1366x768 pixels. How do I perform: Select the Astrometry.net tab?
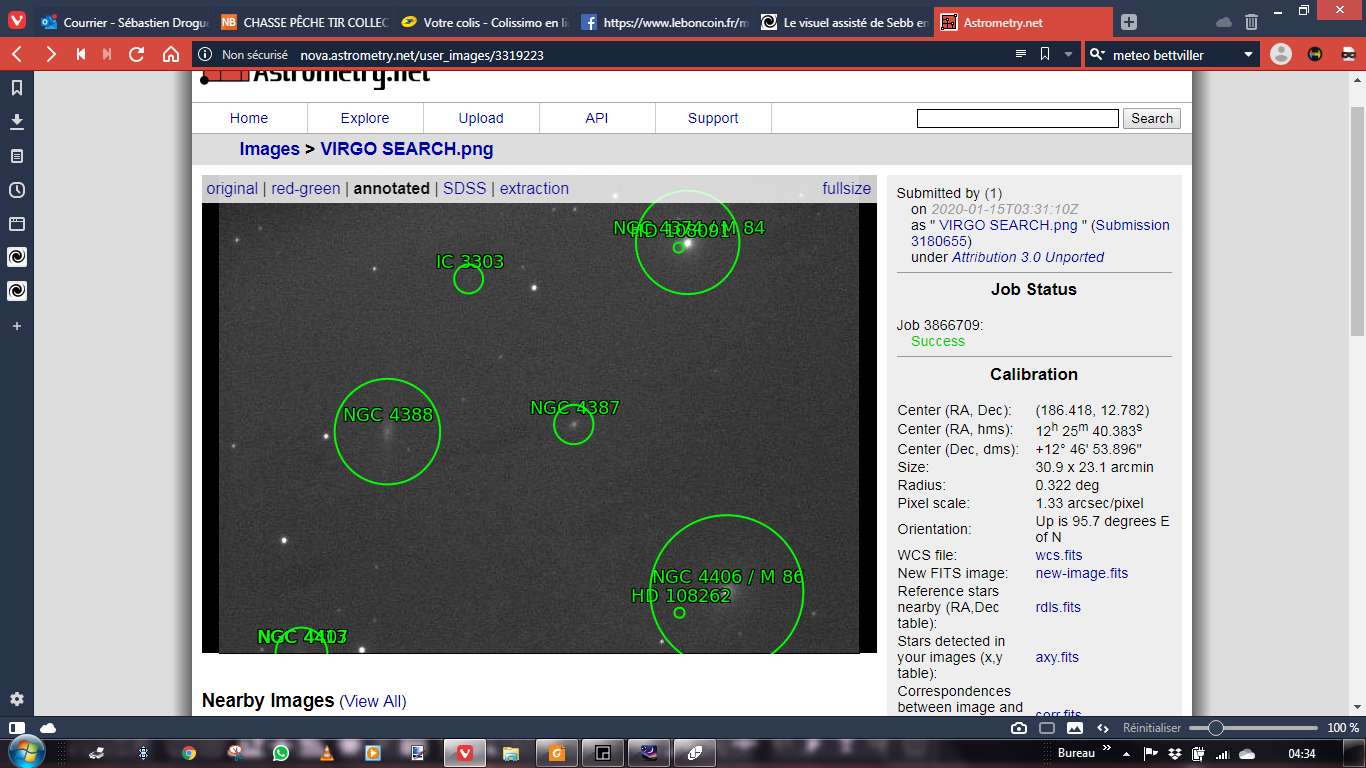click(x=1023, y=22)
